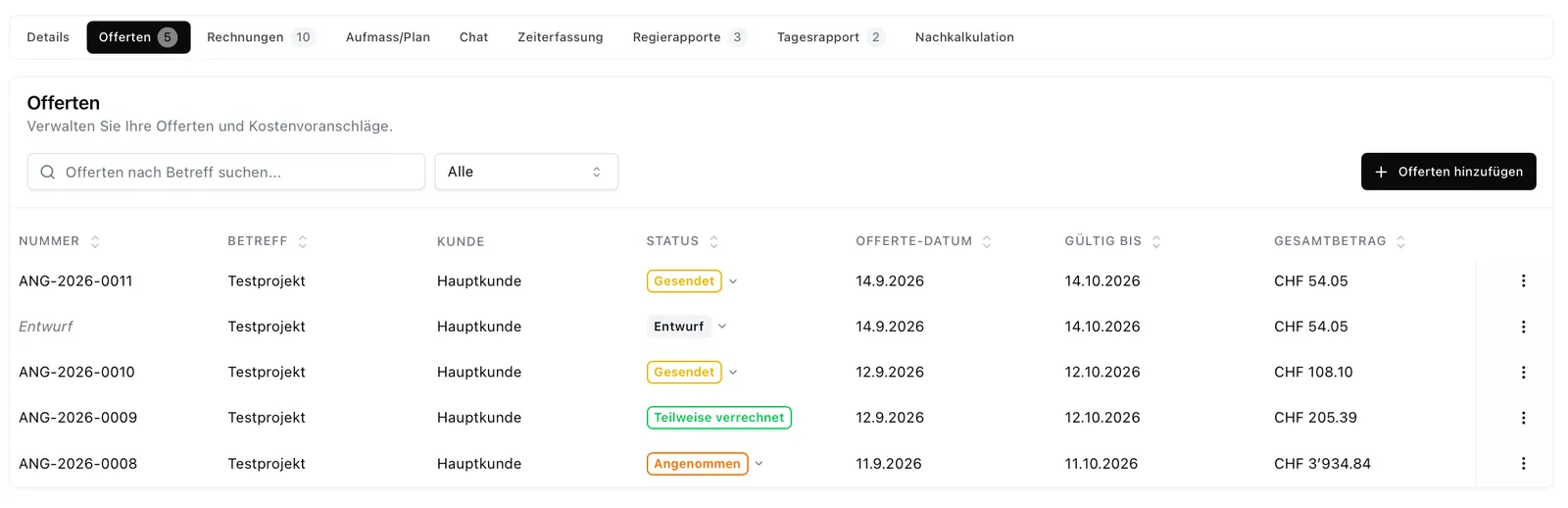Focus the Offerten nach Betreff search field
This screenshot has height=508, width=1568.
tap(226, 172)
